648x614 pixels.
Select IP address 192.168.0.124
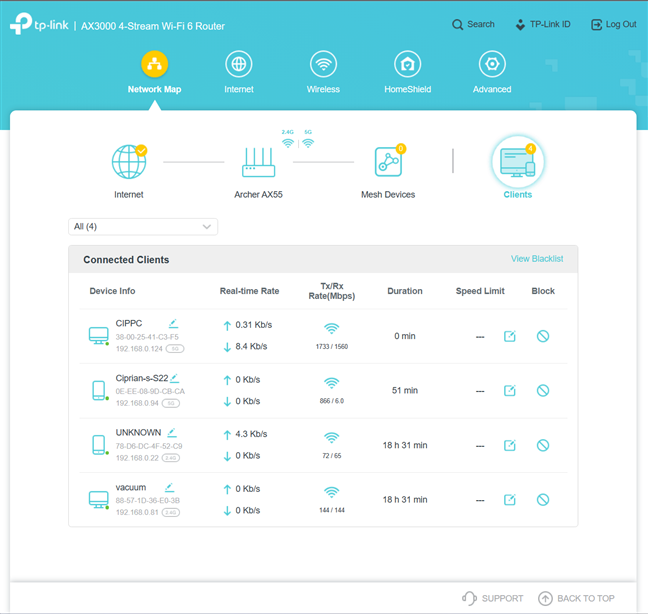pos(139,349)
